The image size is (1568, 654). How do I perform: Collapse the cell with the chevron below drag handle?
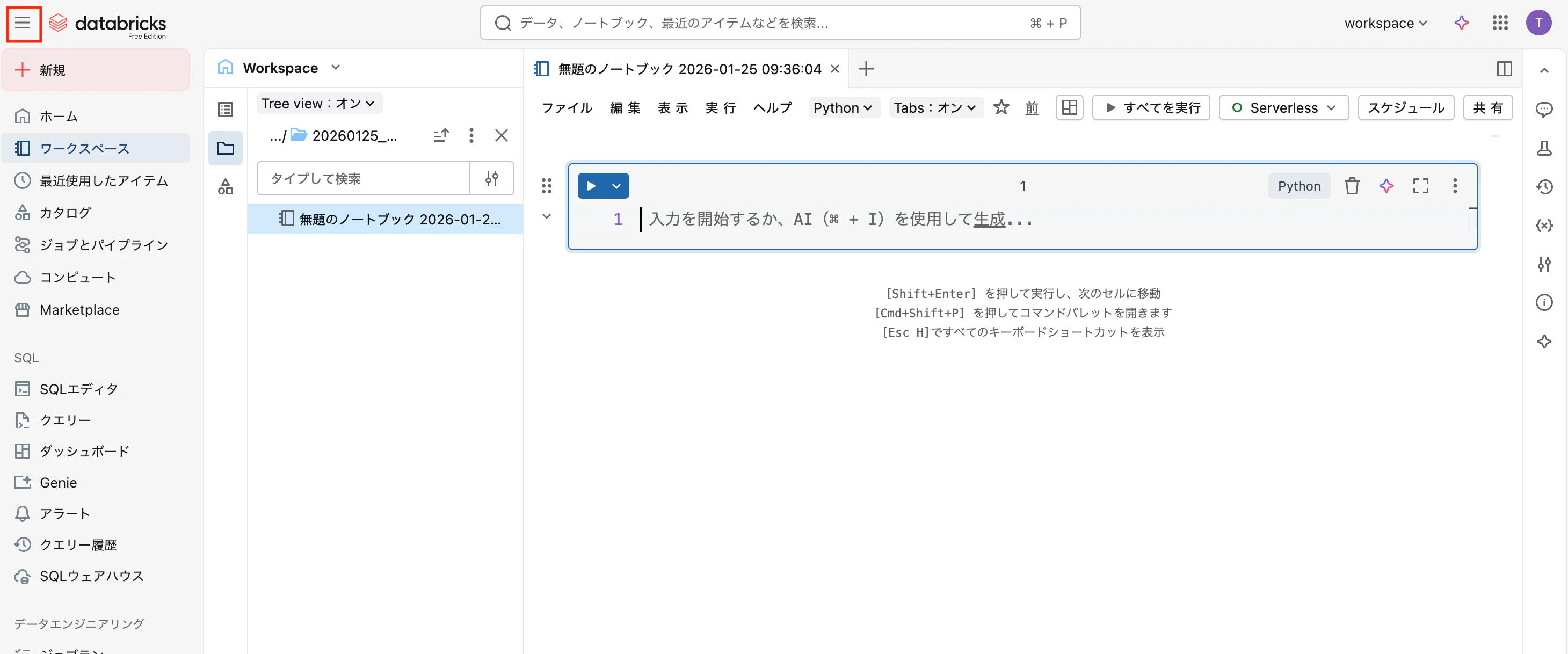546,216
